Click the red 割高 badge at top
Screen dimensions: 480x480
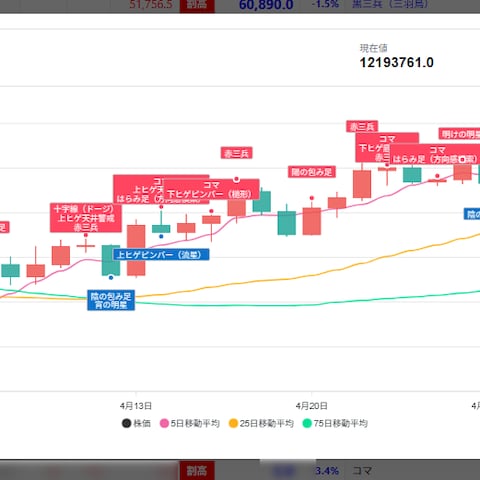tap(197, 6)
